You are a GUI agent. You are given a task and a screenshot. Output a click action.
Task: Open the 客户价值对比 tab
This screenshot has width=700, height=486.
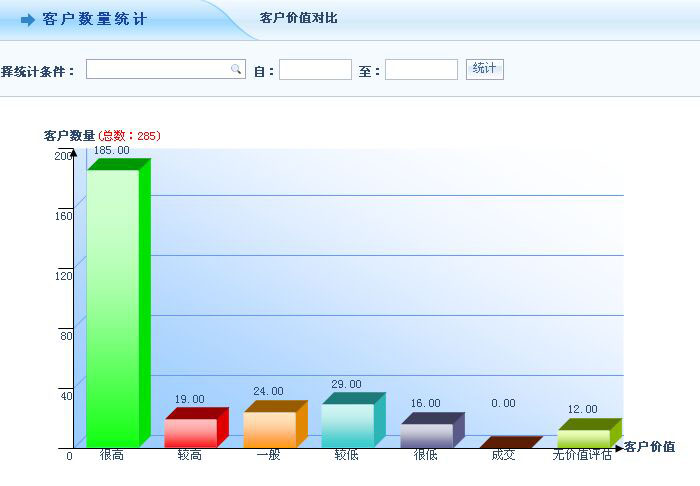point(298,18)
